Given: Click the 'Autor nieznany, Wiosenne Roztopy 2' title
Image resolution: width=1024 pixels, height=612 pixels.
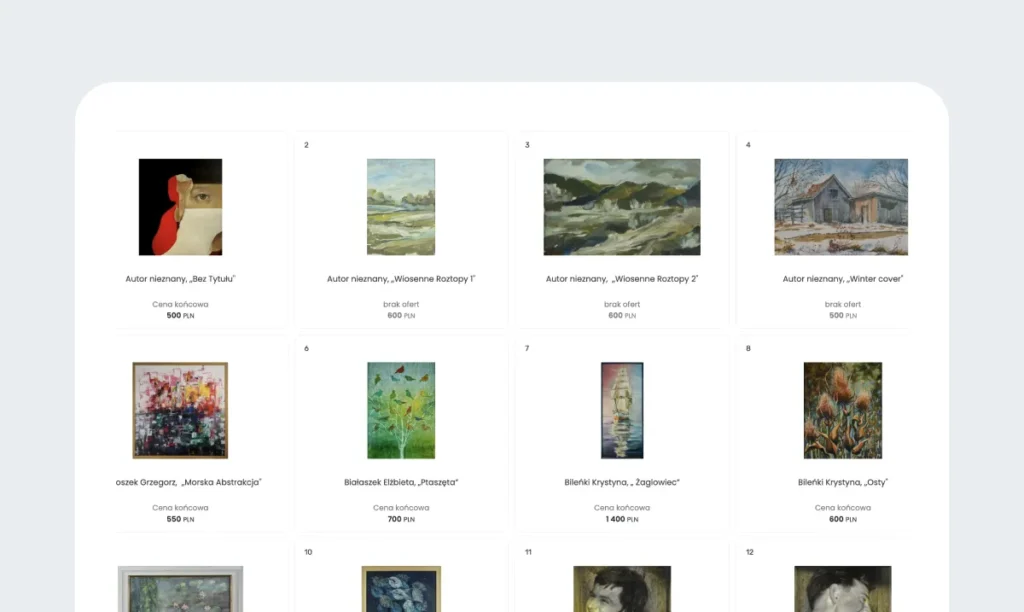Looking at the screenshot, I should click(622, 279).
